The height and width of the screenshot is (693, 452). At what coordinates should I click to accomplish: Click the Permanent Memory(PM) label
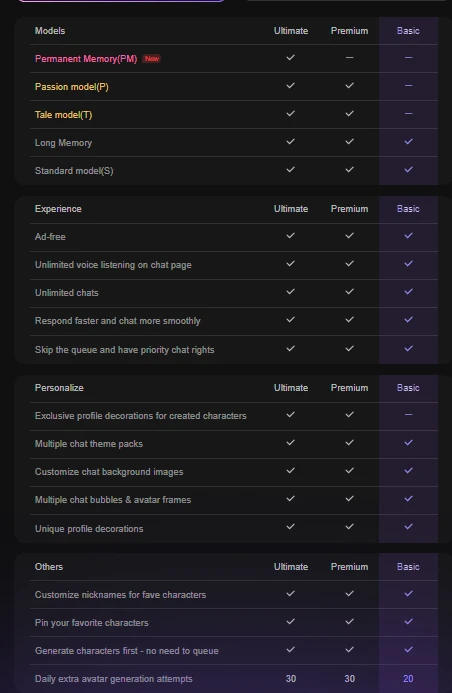point(86,59)
